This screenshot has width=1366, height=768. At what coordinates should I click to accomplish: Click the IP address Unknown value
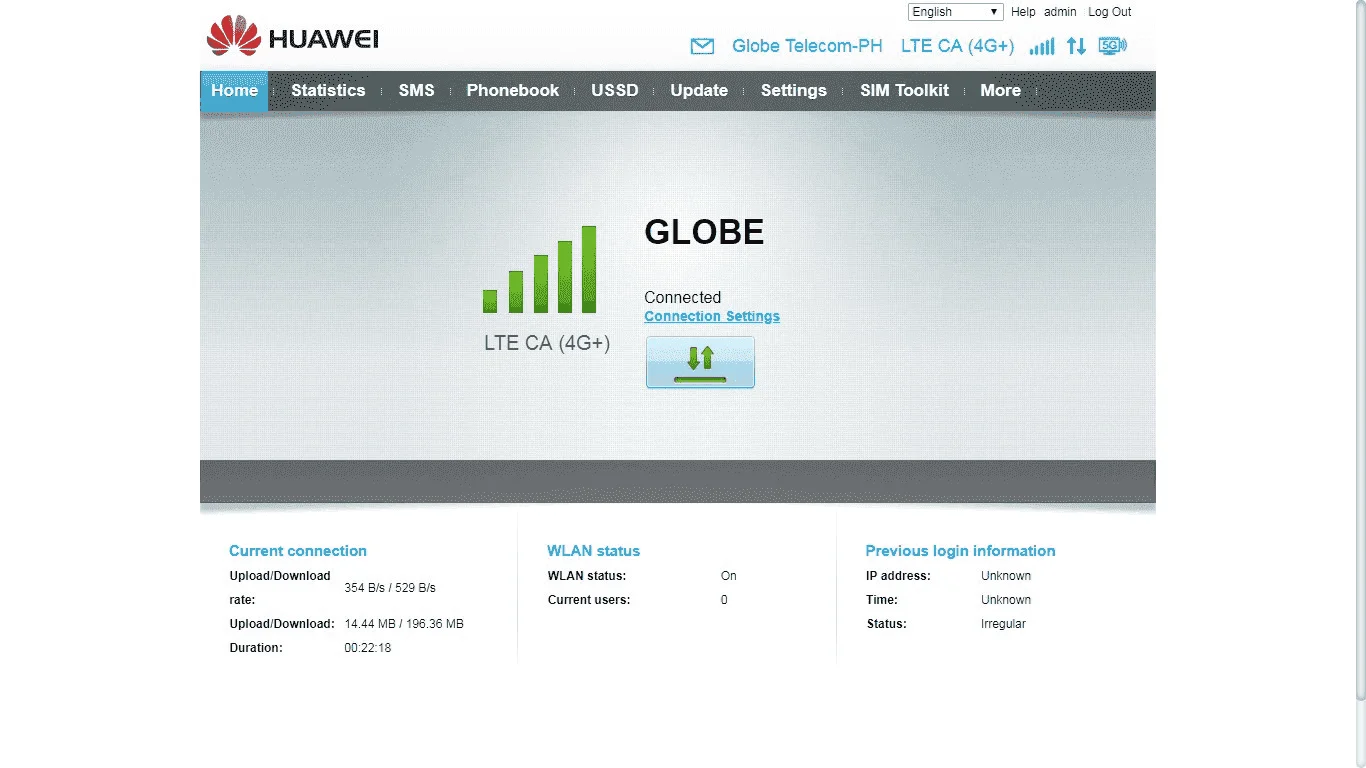1006,576
